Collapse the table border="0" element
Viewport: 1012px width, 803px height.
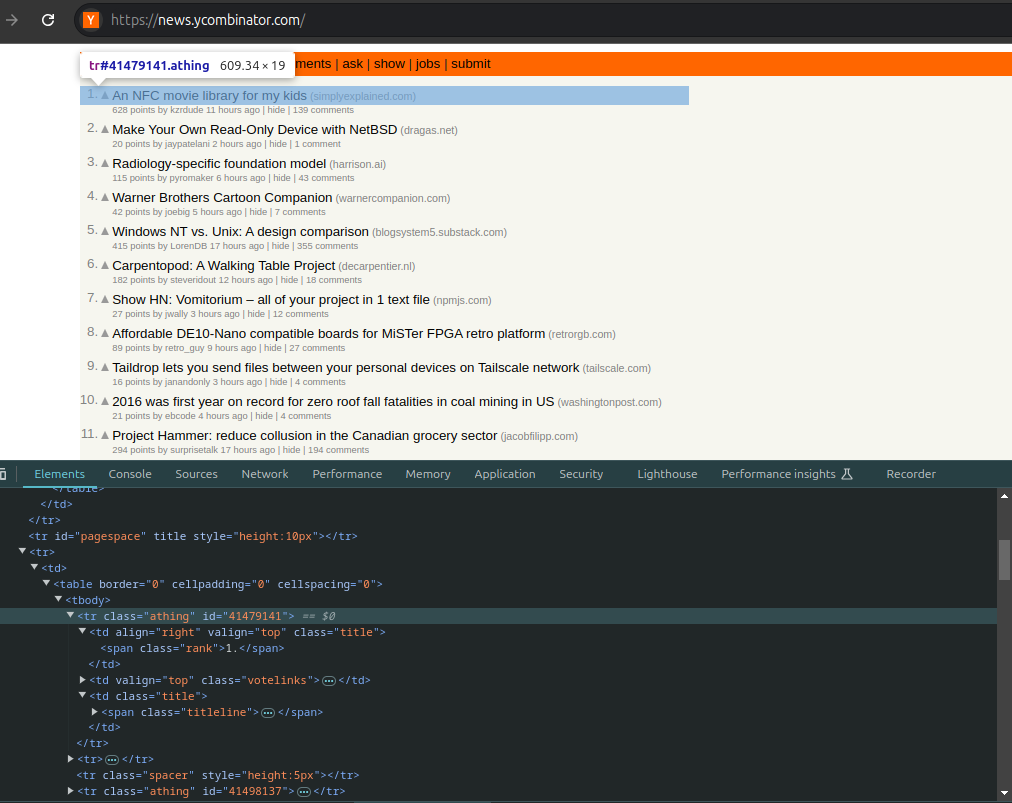46,584
